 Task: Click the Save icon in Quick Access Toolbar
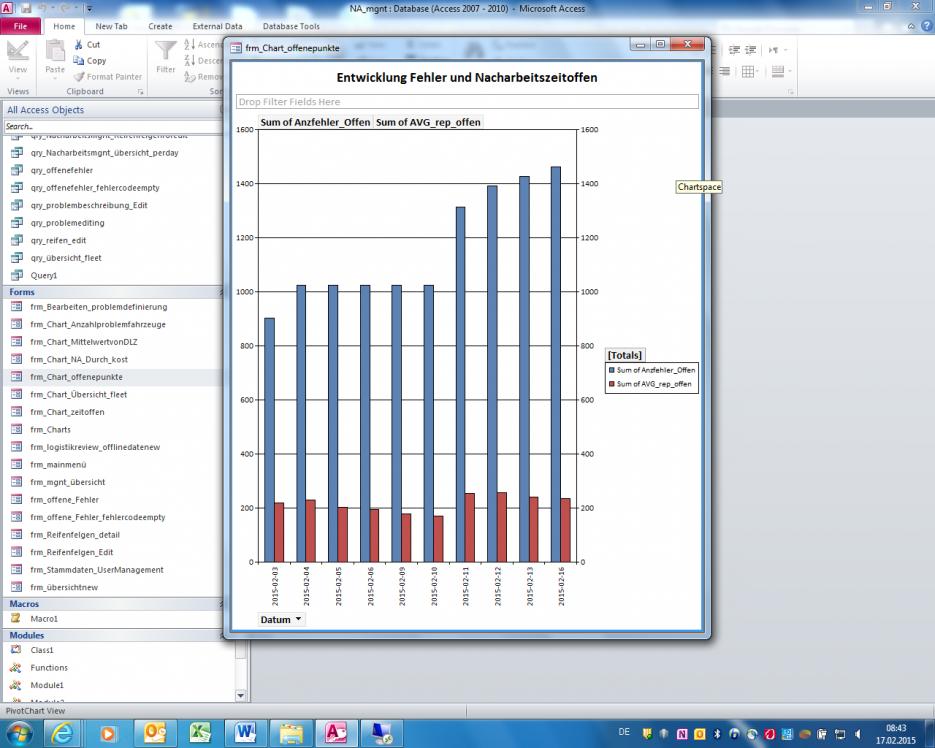(25, 8)
